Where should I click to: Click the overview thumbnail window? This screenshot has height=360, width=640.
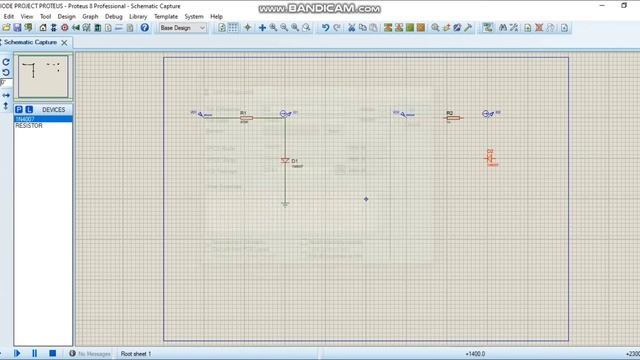click(43, 77)
